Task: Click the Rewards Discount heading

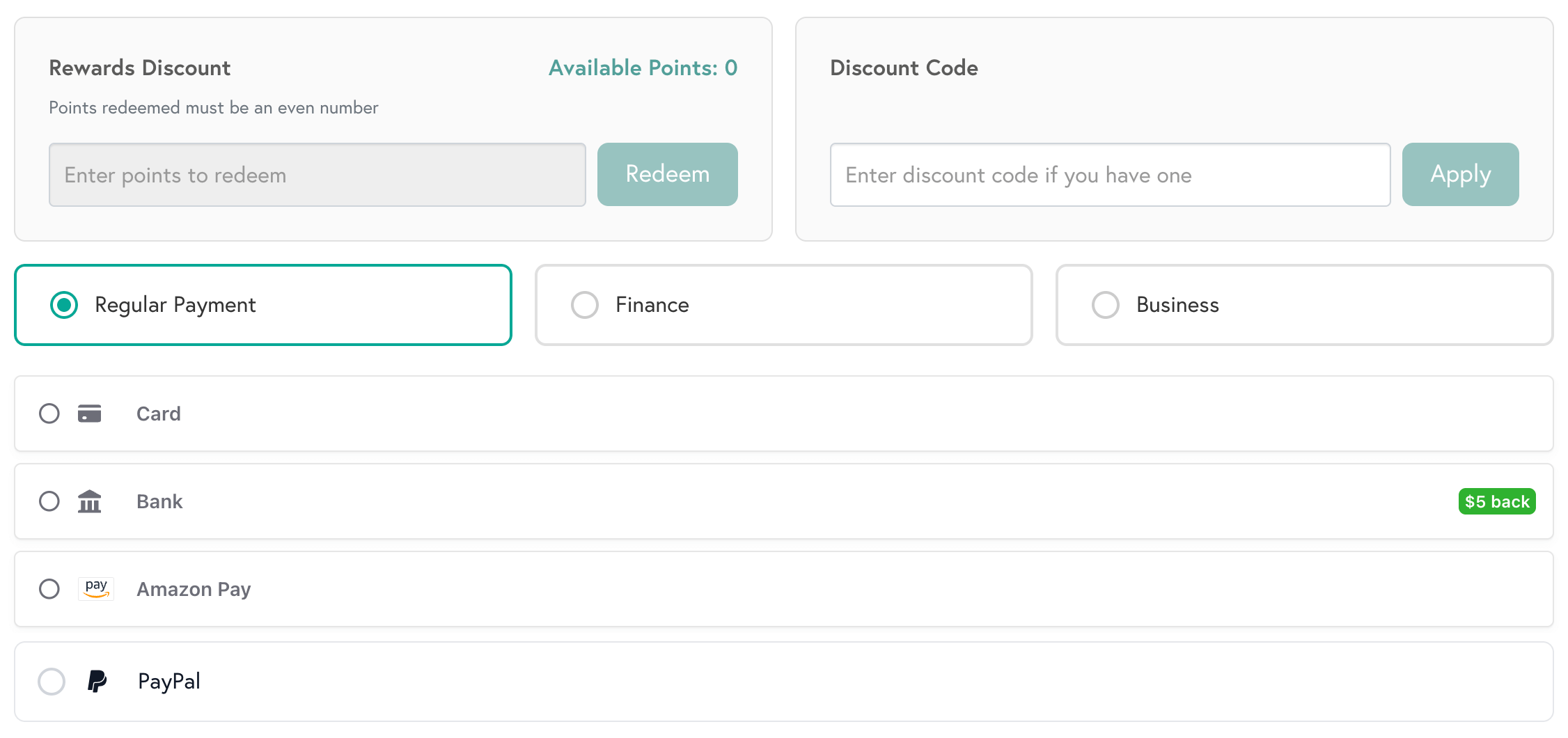Action: pyautogui.click(x=139, y=68)
